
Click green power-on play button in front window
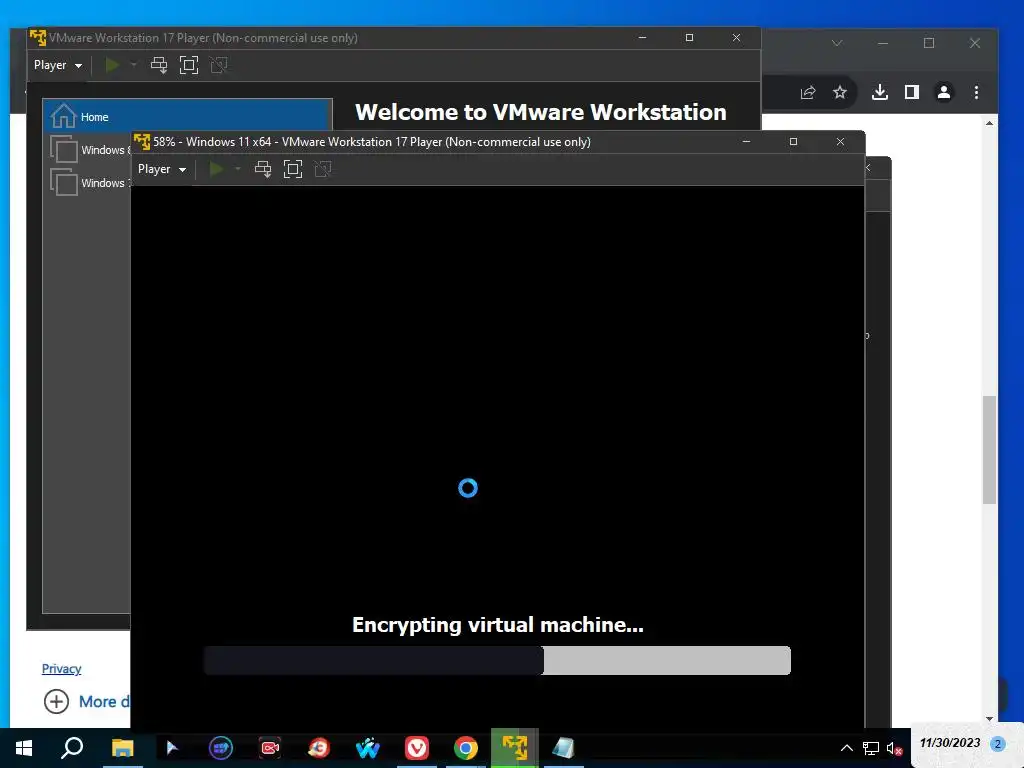click(x=216, y=169)
